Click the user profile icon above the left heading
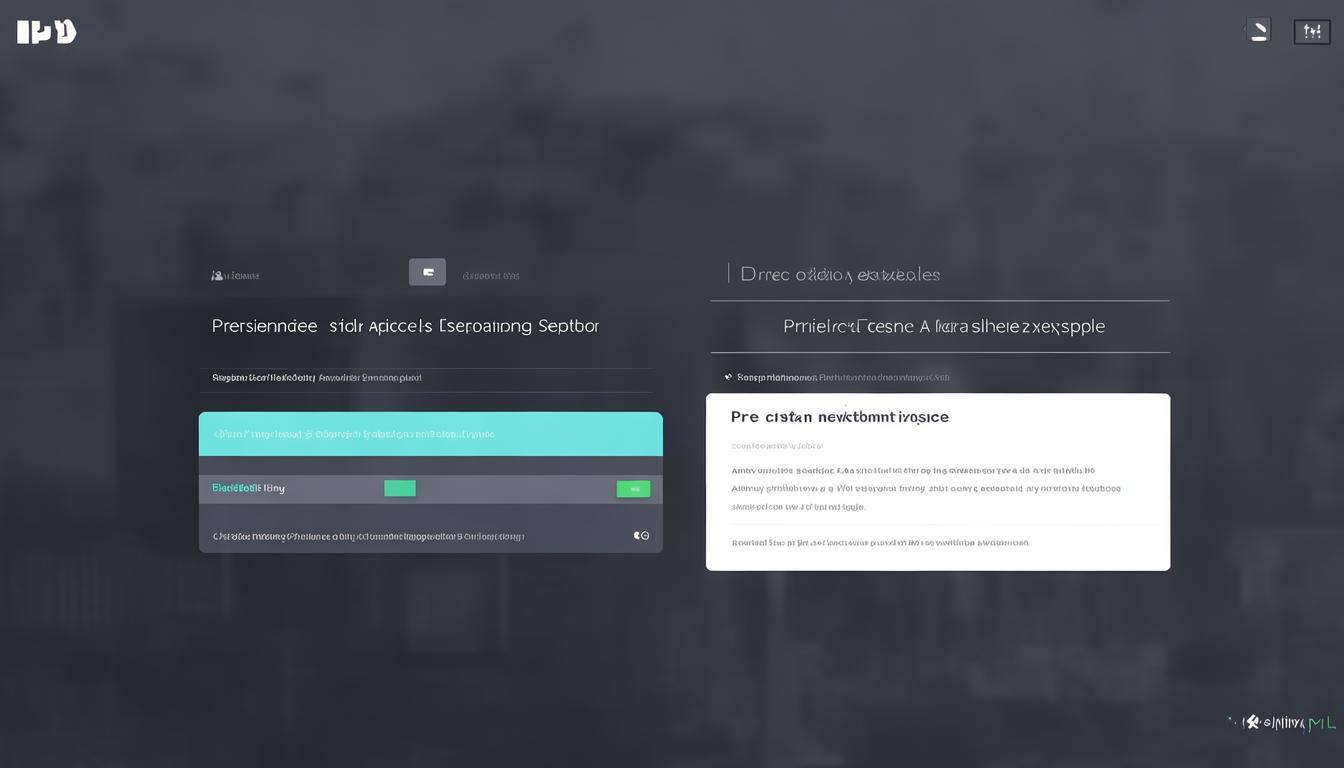This screenshot has height=768, width=1344. (217, 275)
